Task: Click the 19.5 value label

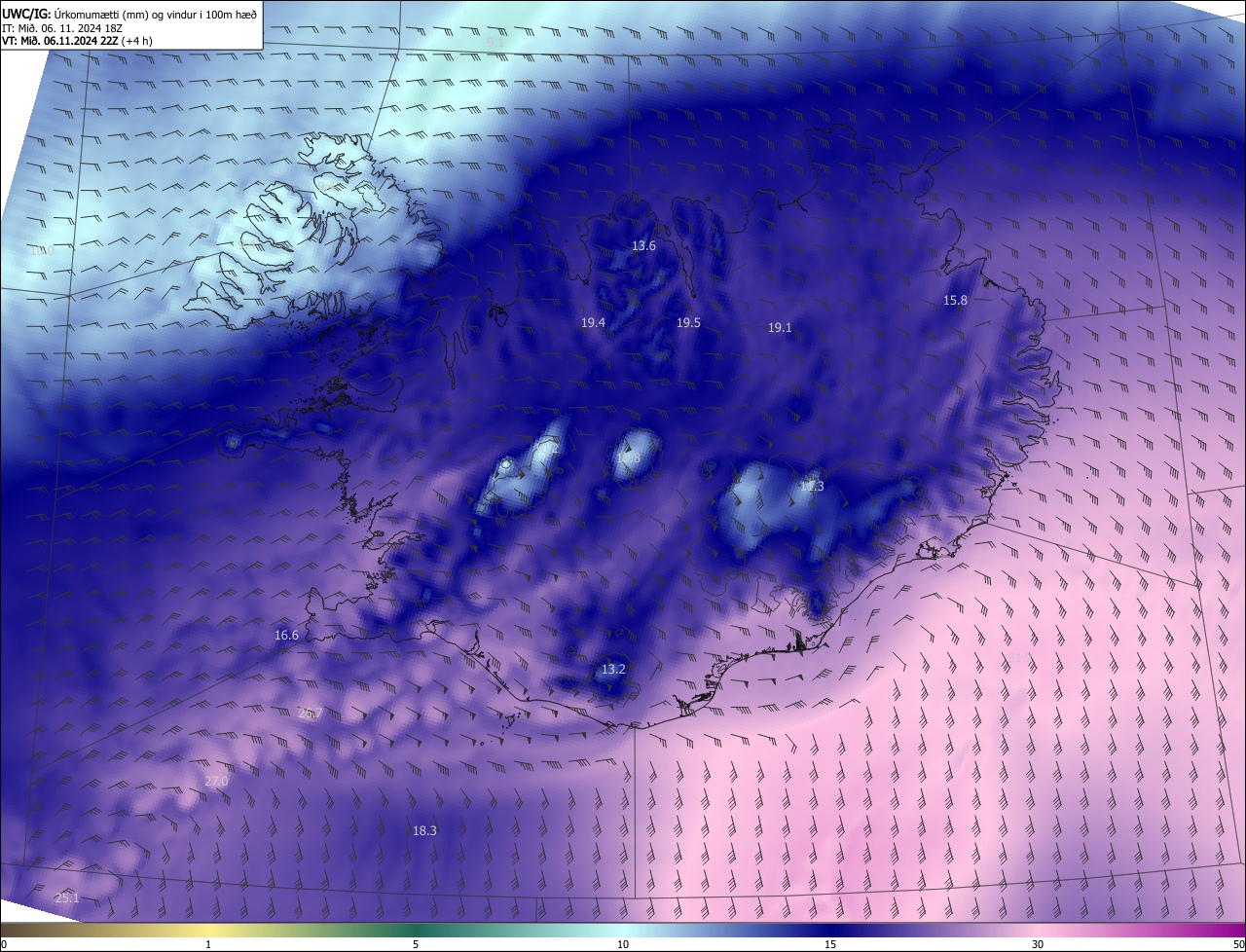Action: [688, 322]
